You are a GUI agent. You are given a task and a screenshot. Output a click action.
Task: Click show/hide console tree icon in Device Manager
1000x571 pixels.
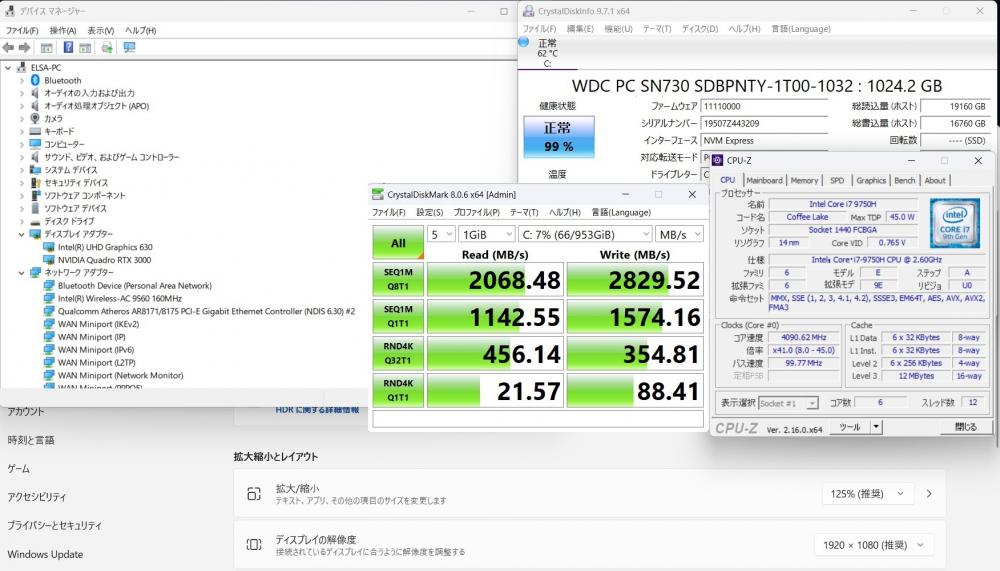pos(47,48)
